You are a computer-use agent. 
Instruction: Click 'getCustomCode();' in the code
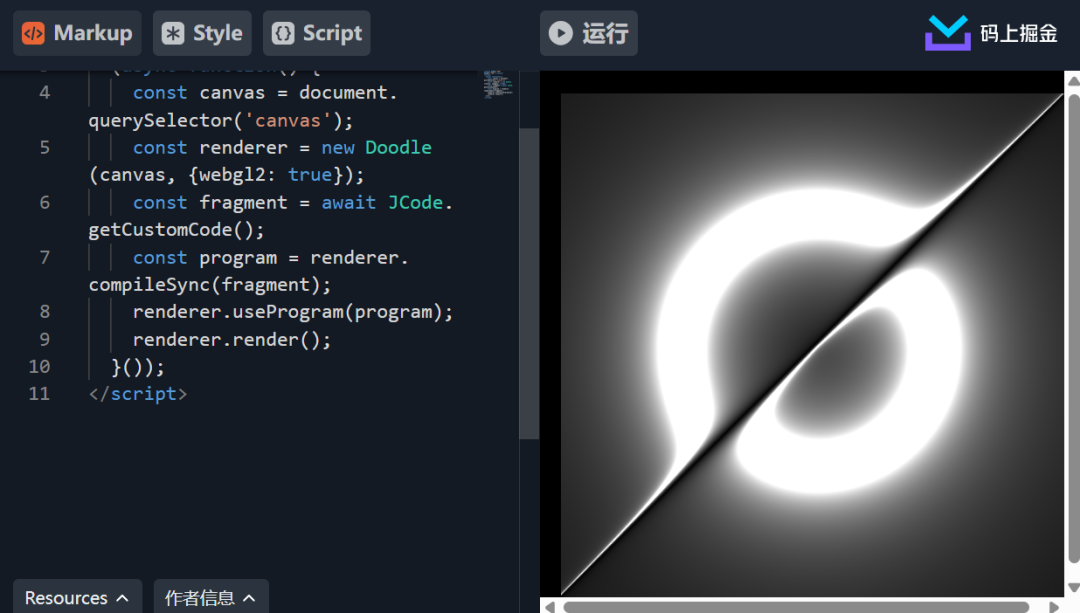(x=176, y=229)
